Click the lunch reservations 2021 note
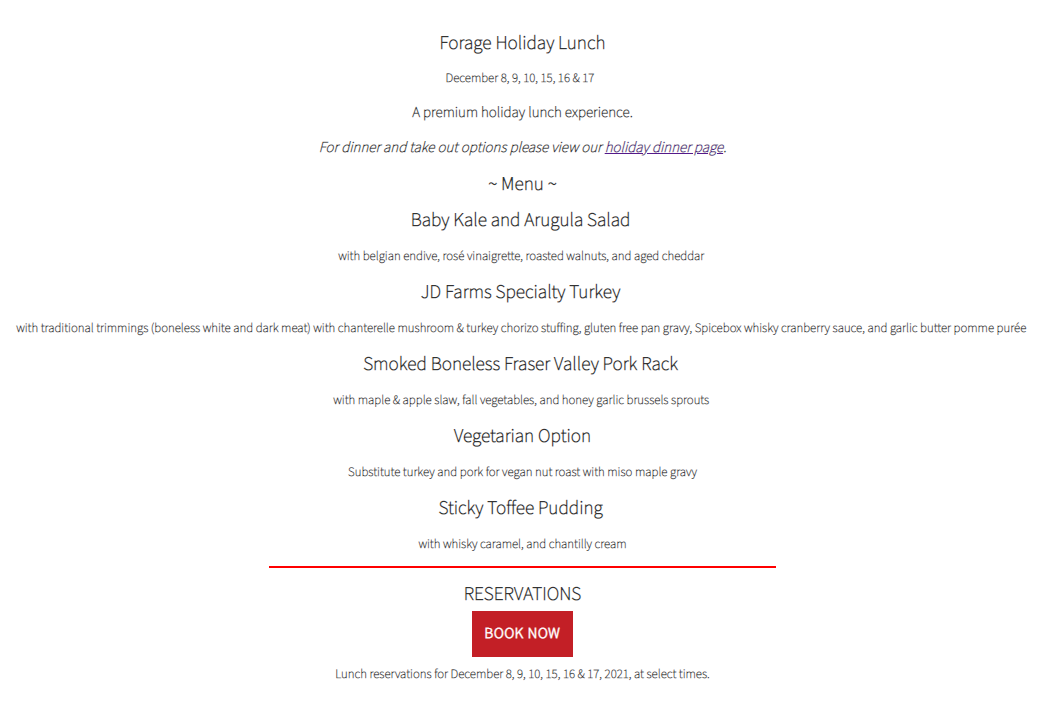Screen dimensions: 1042x704 coord(522,674)
